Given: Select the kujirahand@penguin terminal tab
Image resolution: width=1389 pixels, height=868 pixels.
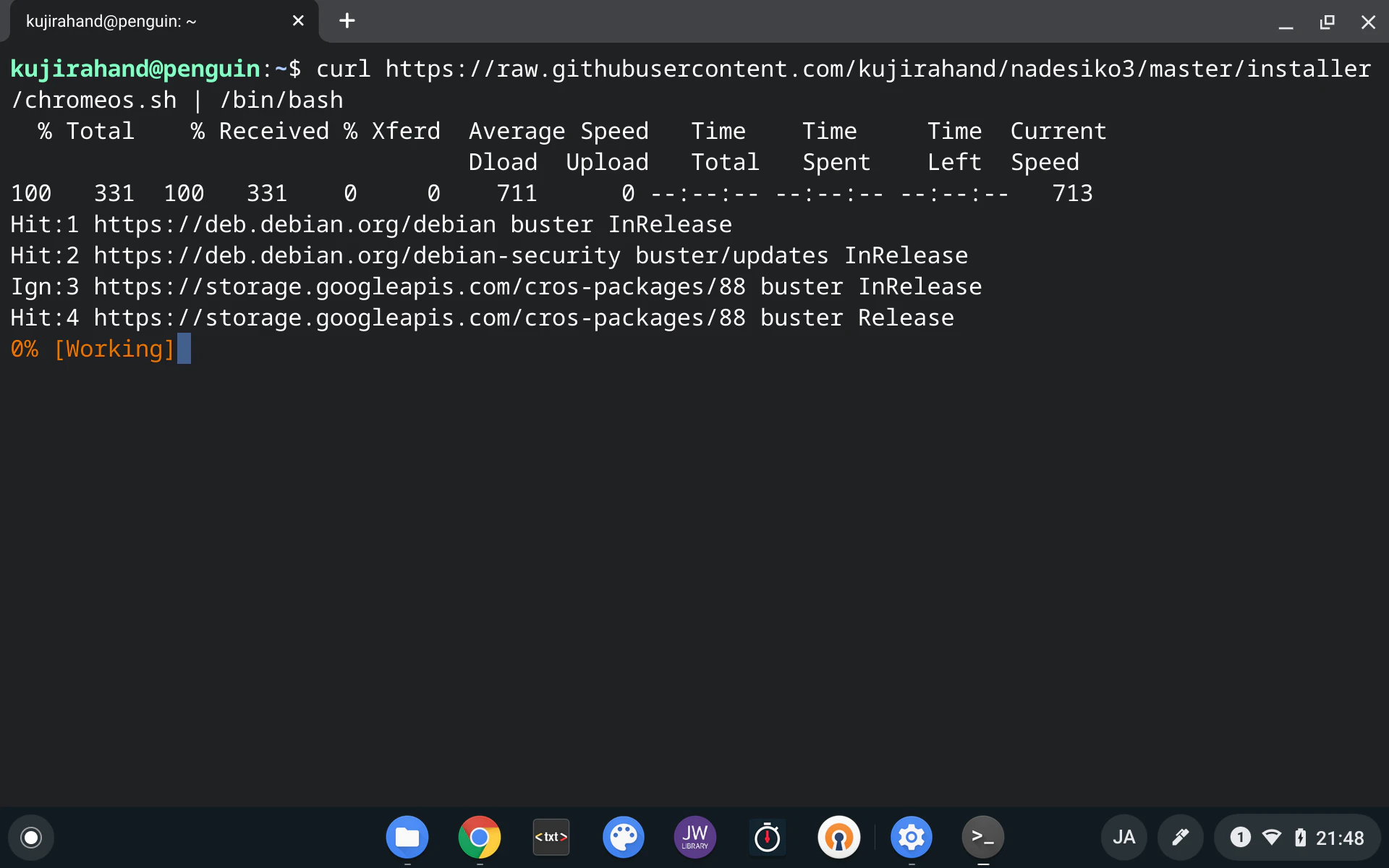Looking at the screenshot, I should pyautogui.click(x=164, y=22).
